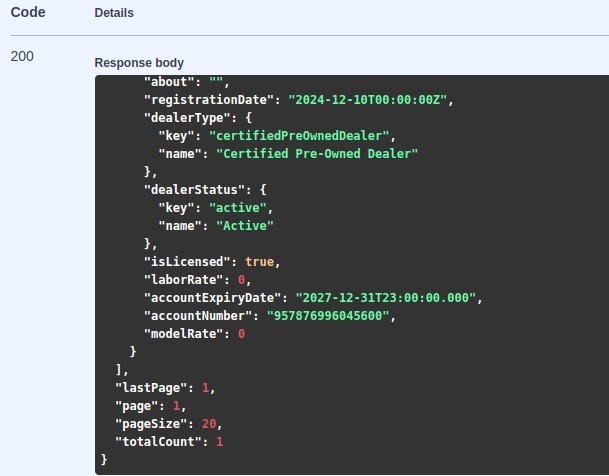
Task: Select the true boolean value
Action: point(259,262)
